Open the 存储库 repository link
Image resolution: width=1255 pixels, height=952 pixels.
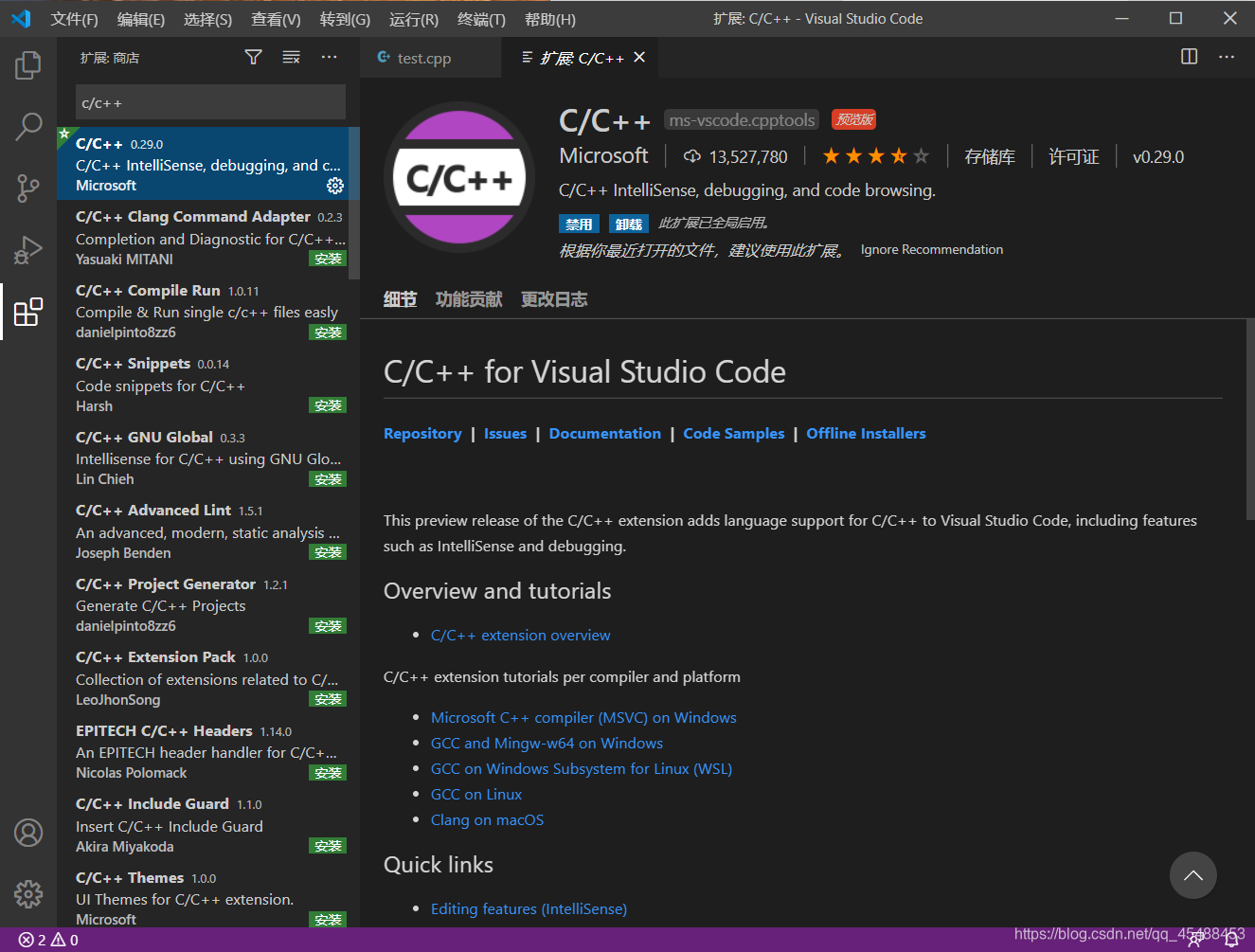point(990,156)
